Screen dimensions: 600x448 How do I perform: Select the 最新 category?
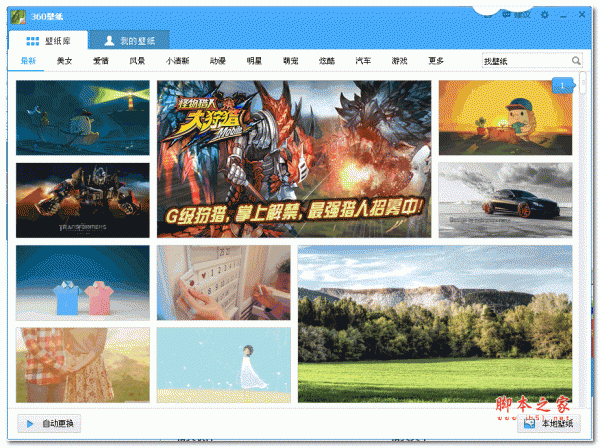(28, 60)
